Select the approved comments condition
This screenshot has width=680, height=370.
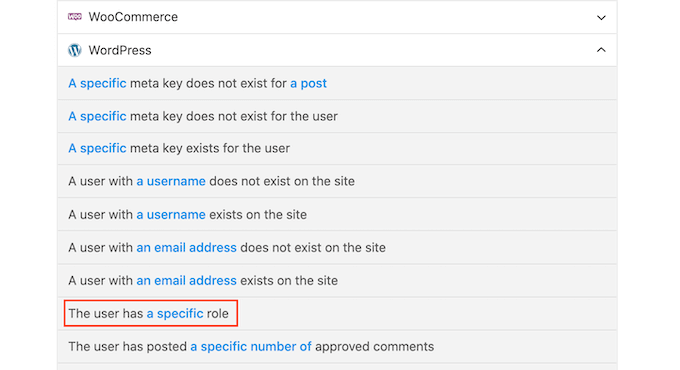pos(337,347)
